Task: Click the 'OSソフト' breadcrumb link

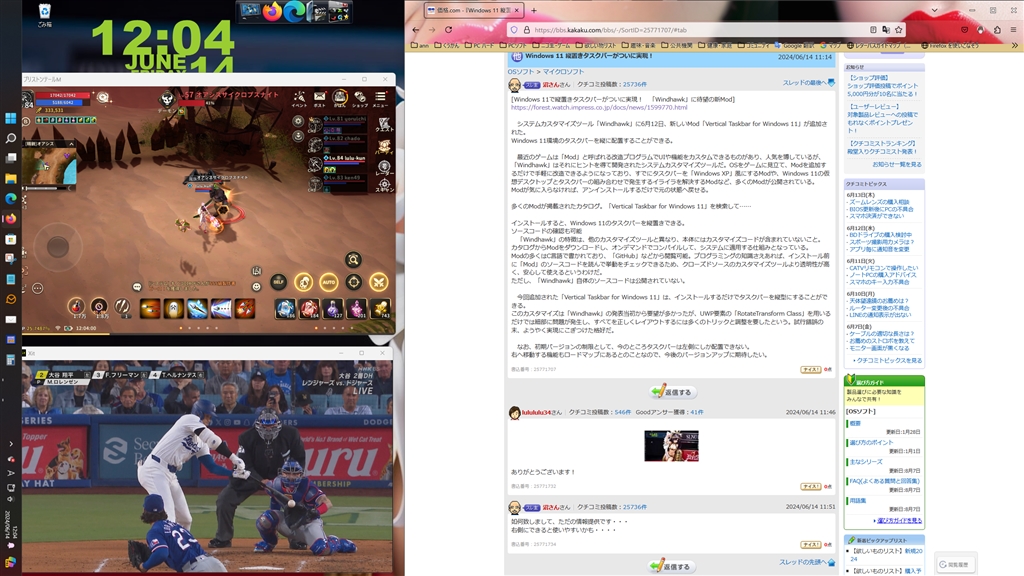Action: (x=520, y=72)
